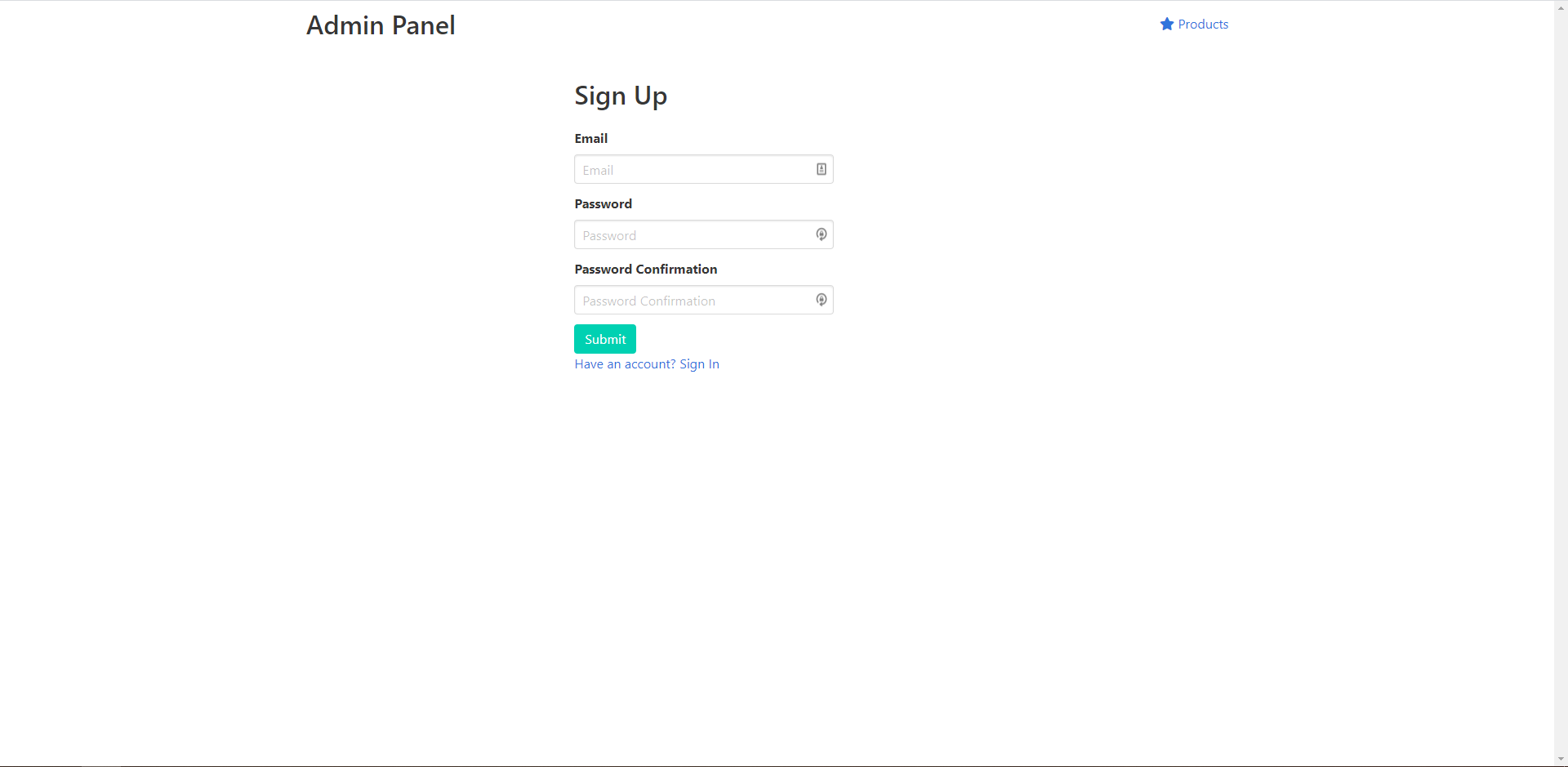Click the Have an account? Sign In link
Screen dimensions: 1568x767
[x=646, y=363]
